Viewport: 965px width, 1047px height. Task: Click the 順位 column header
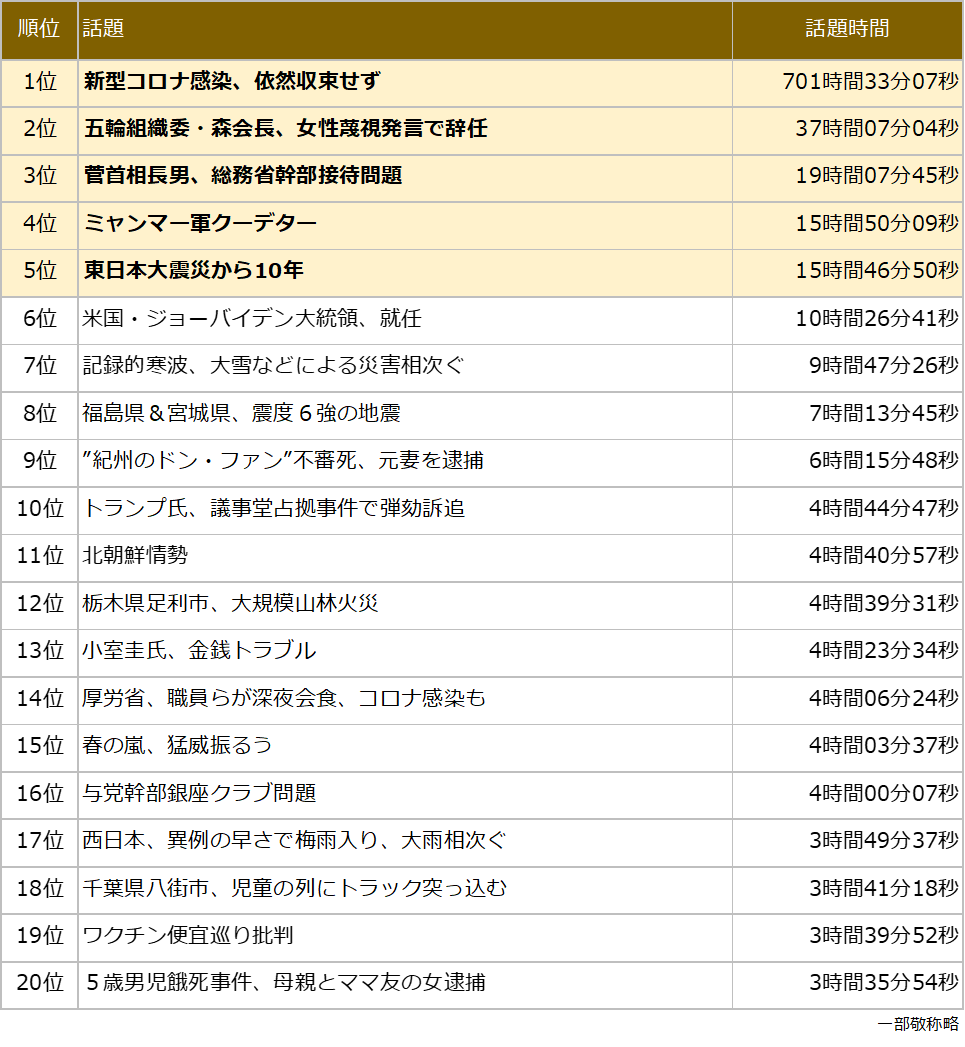[39, 29]
